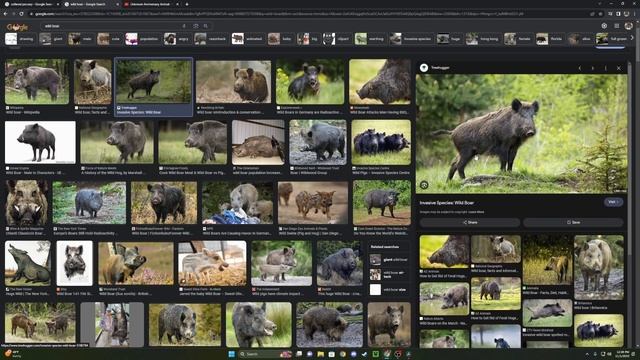640x360 pixels.
Task: Click the Treehugger source logo in preview
Action: tap(424, 68)
